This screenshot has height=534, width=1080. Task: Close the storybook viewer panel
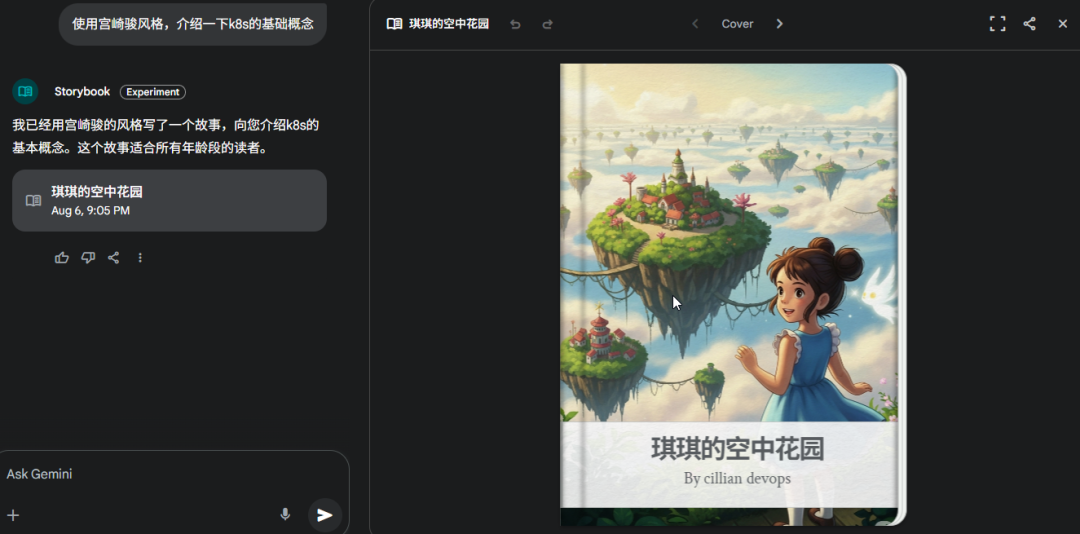click(1063, 24)
